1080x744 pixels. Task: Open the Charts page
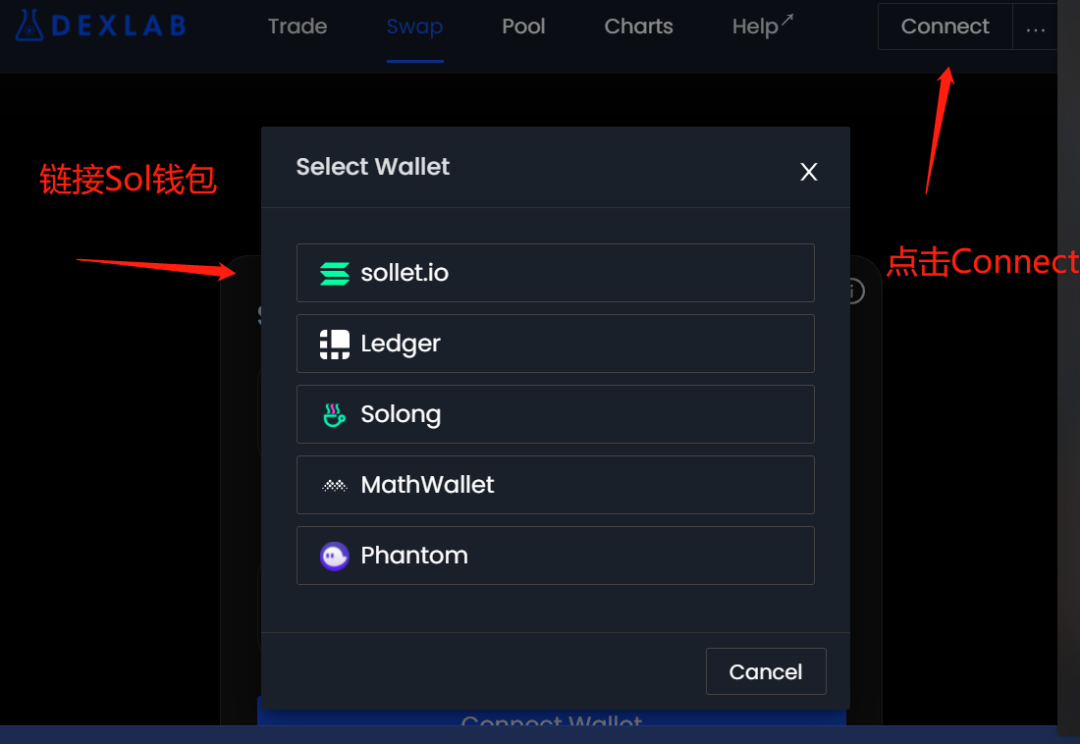(x=638, y=27)
